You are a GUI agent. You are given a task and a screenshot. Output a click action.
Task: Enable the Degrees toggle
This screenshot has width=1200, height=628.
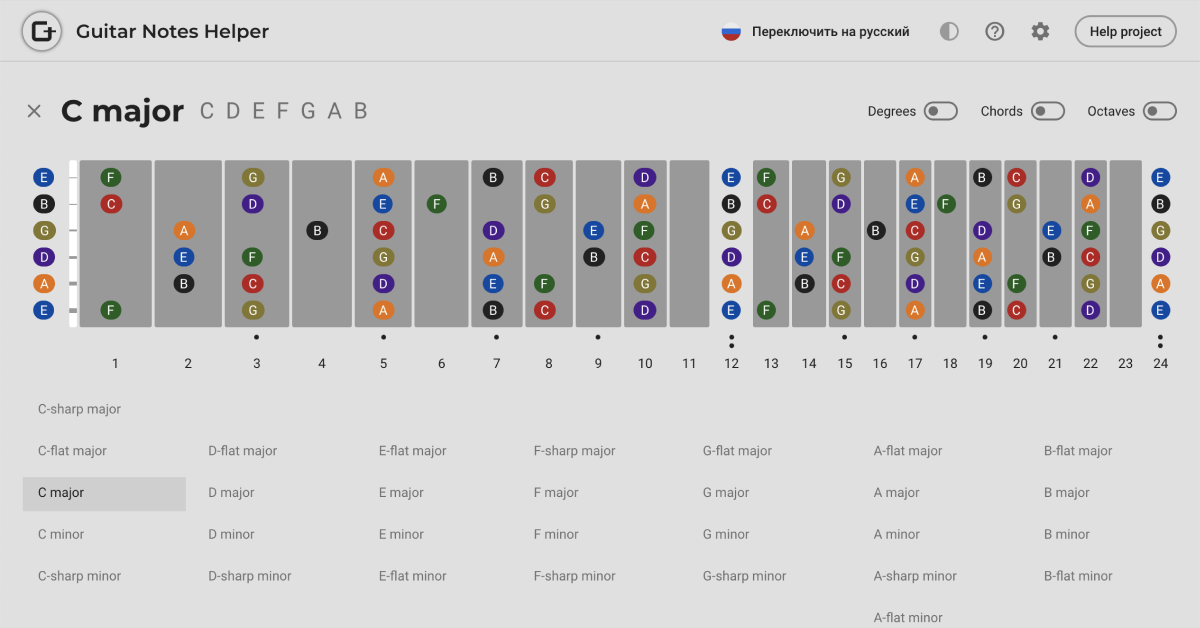point(940,111)
